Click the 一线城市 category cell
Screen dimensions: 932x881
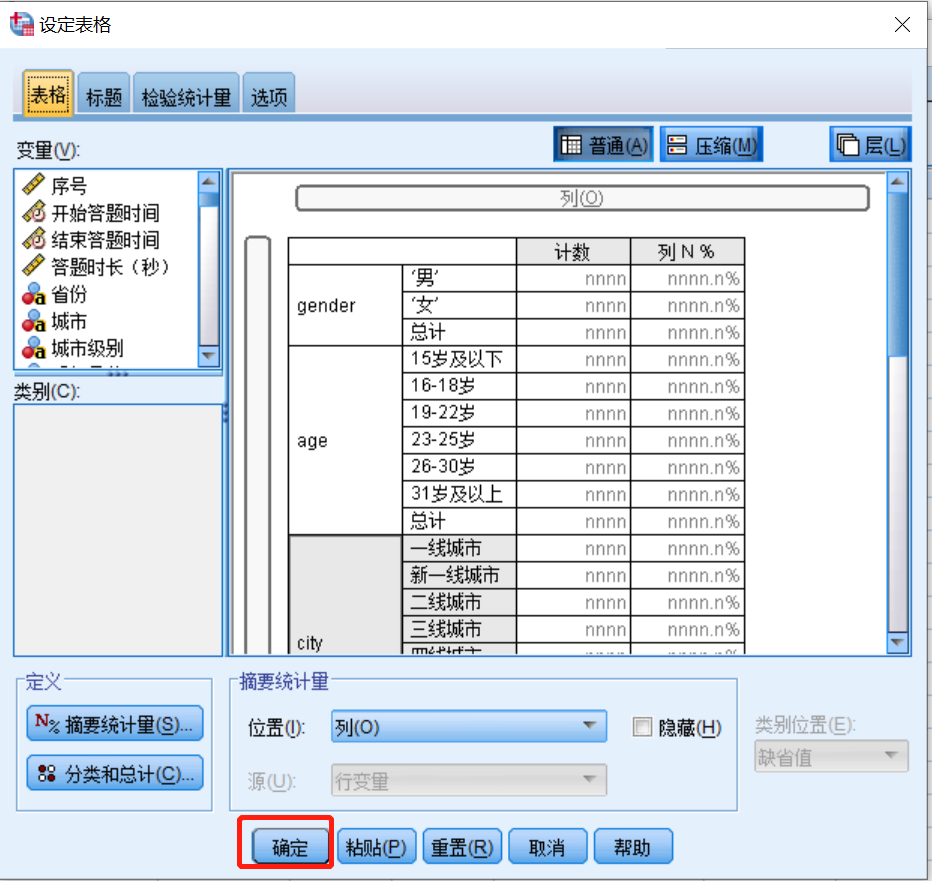pyautogui.click(x=459, y=548)
